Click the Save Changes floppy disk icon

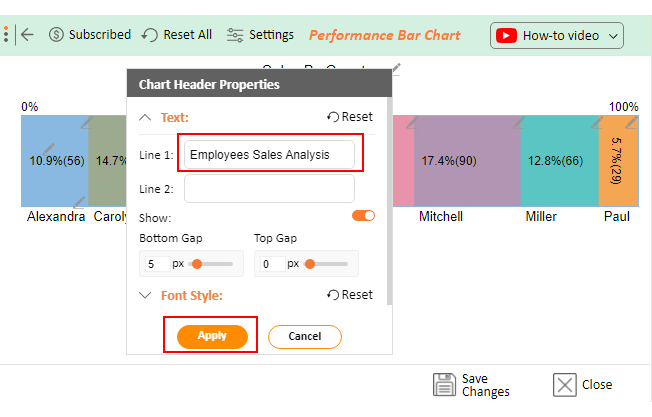(444, 385)
